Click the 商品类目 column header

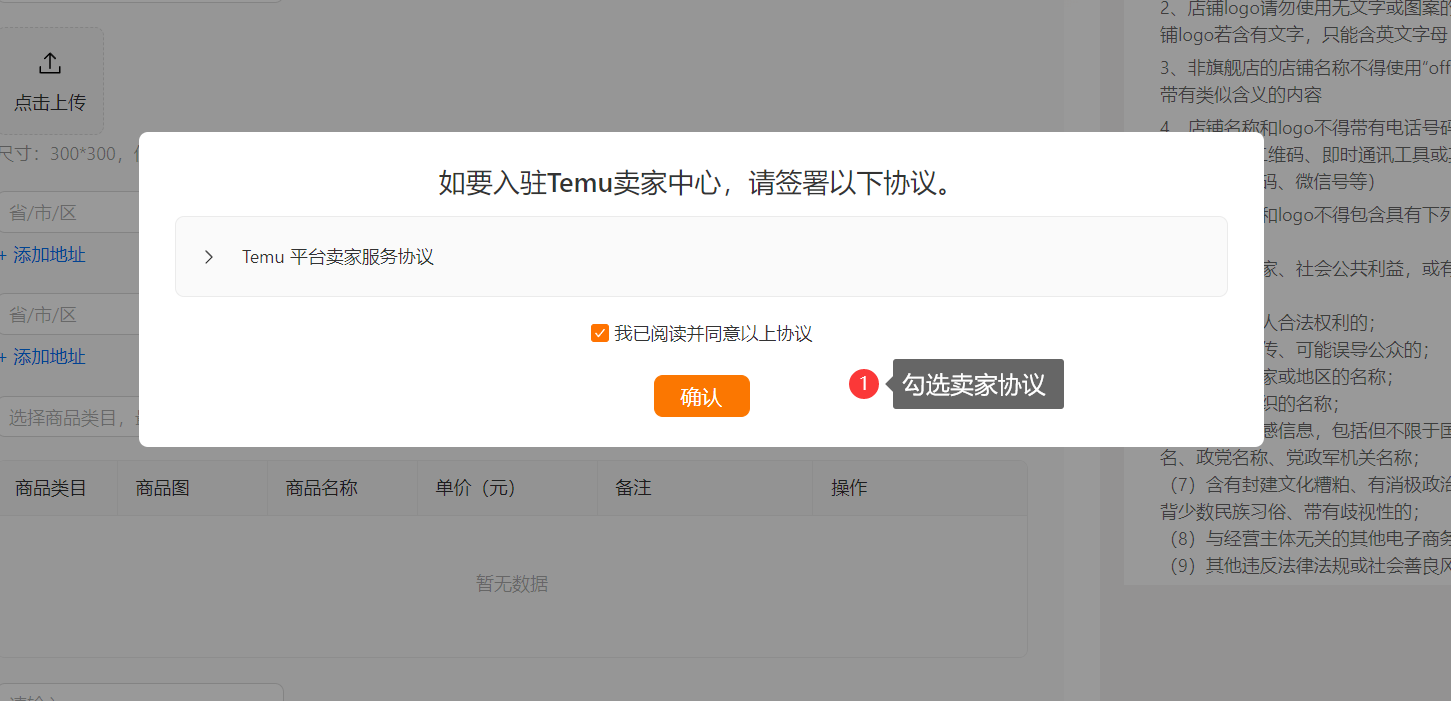tap(51, 488)
